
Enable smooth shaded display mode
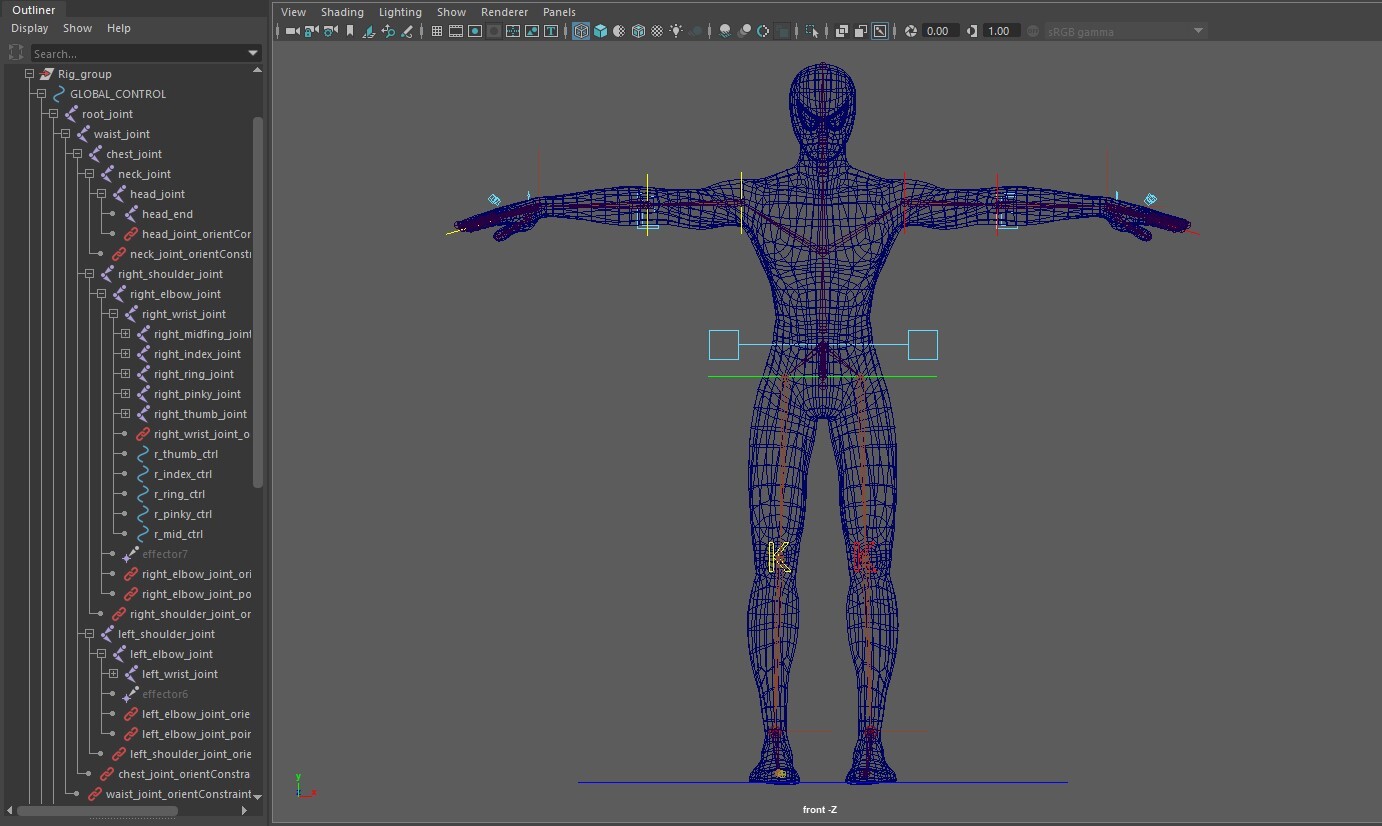click(600, 31)
